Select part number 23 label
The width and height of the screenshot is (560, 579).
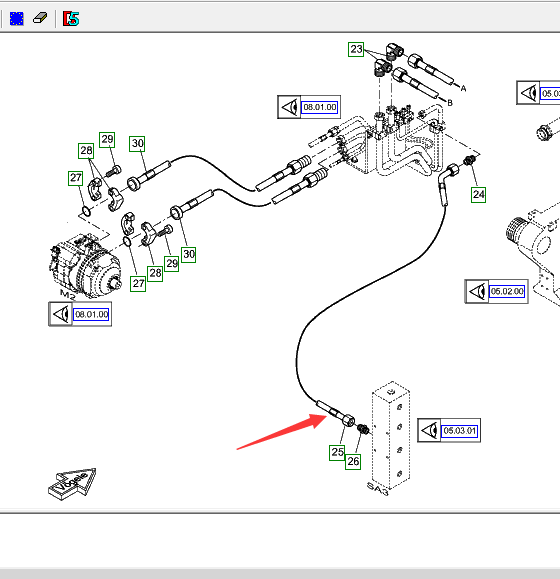click(356, 49)
